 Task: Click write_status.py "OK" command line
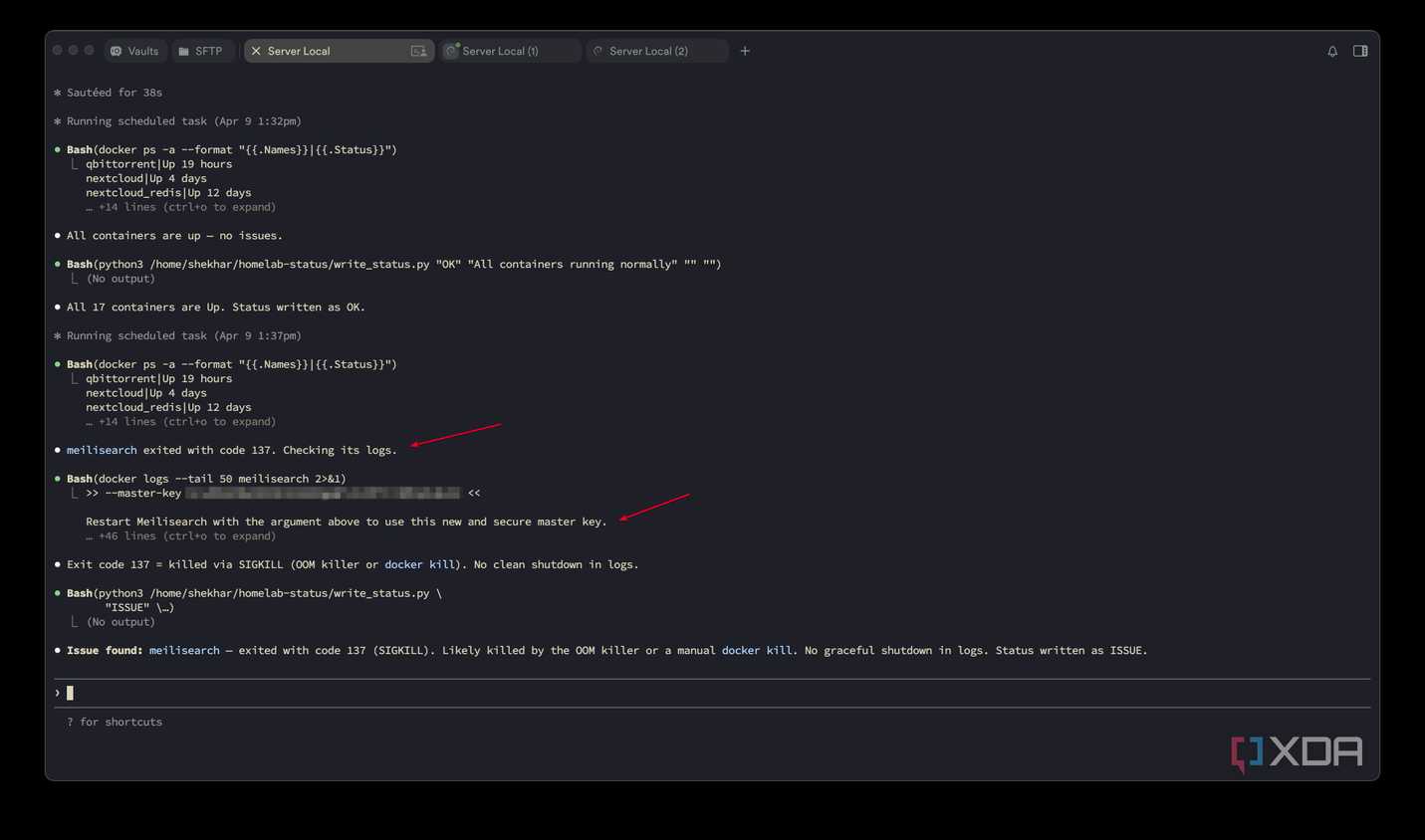click(394, 264)
